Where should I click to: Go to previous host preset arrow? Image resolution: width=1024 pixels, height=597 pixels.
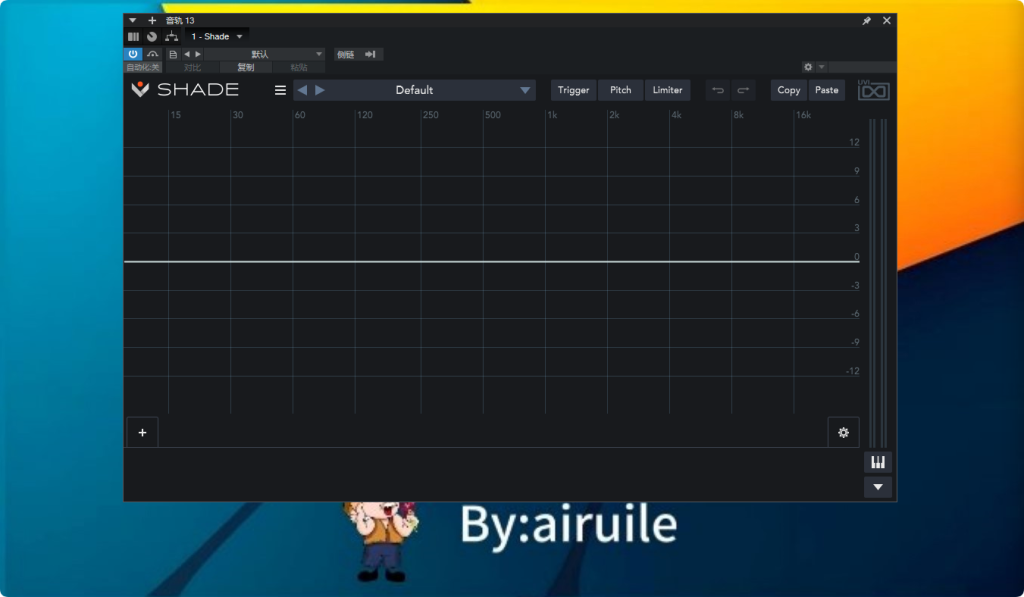(x=187, y=54)
